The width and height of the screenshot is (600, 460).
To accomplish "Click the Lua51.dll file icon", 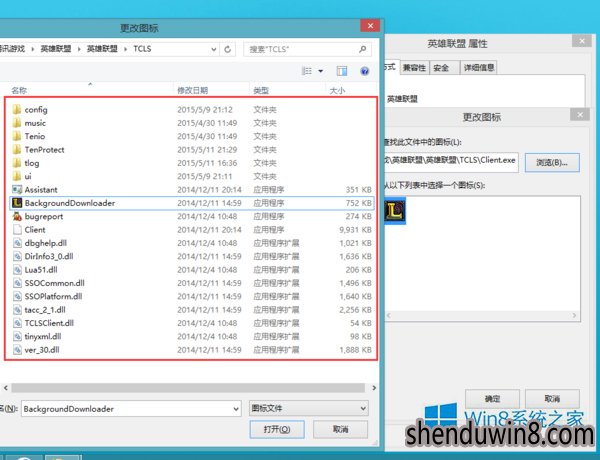I will pos(17,270).
